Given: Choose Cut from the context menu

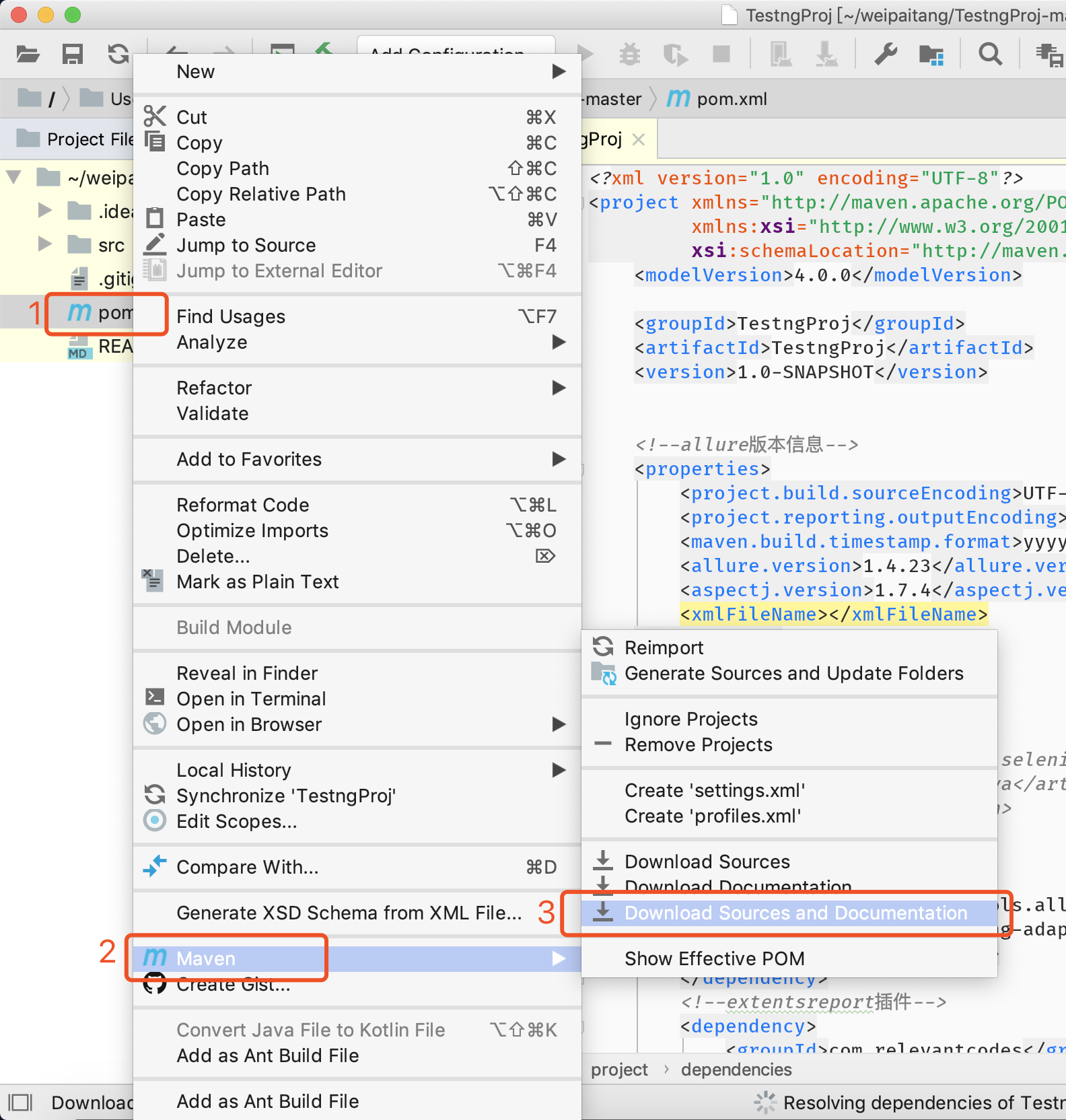Looking at the screenshot, I should 357,117.
